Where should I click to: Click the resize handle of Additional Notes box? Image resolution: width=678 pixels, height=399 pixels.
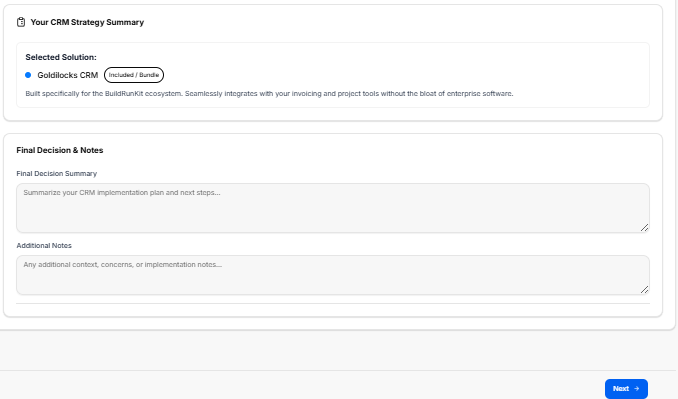pyautogui.click(x=644, y=290)
